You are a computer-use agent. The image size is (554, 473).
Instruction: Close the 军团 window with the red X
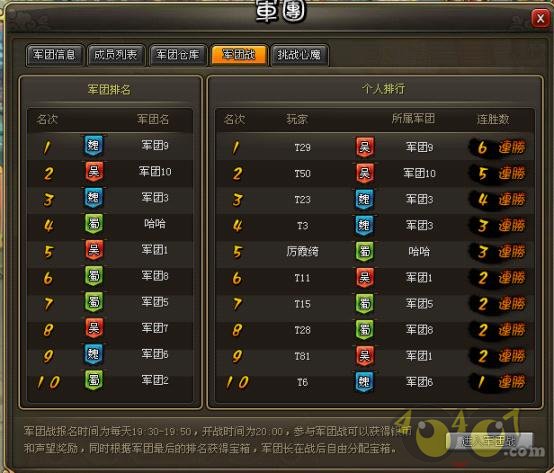[540, 18]
